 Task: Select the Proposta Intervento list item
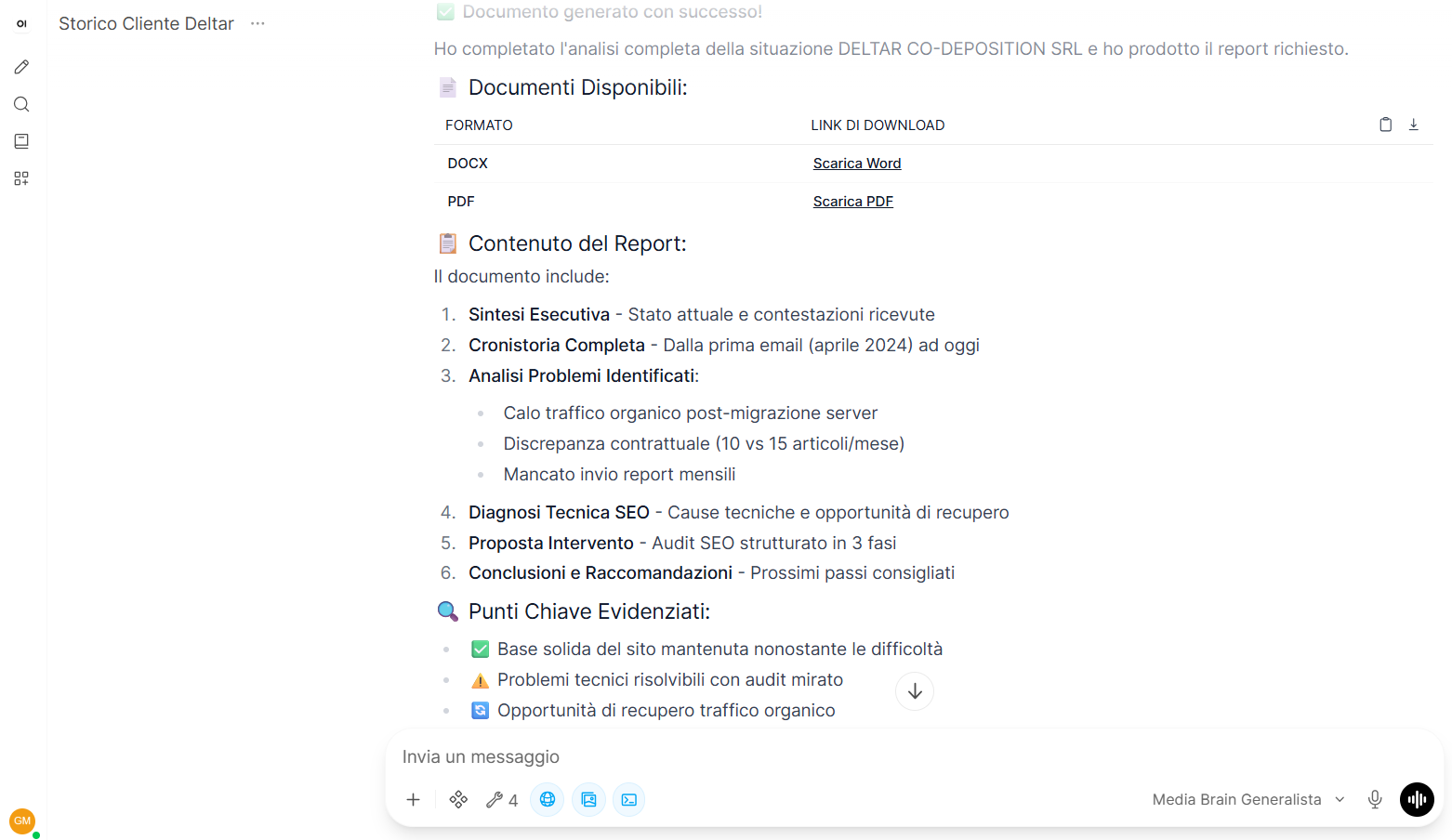click(682, 544)
